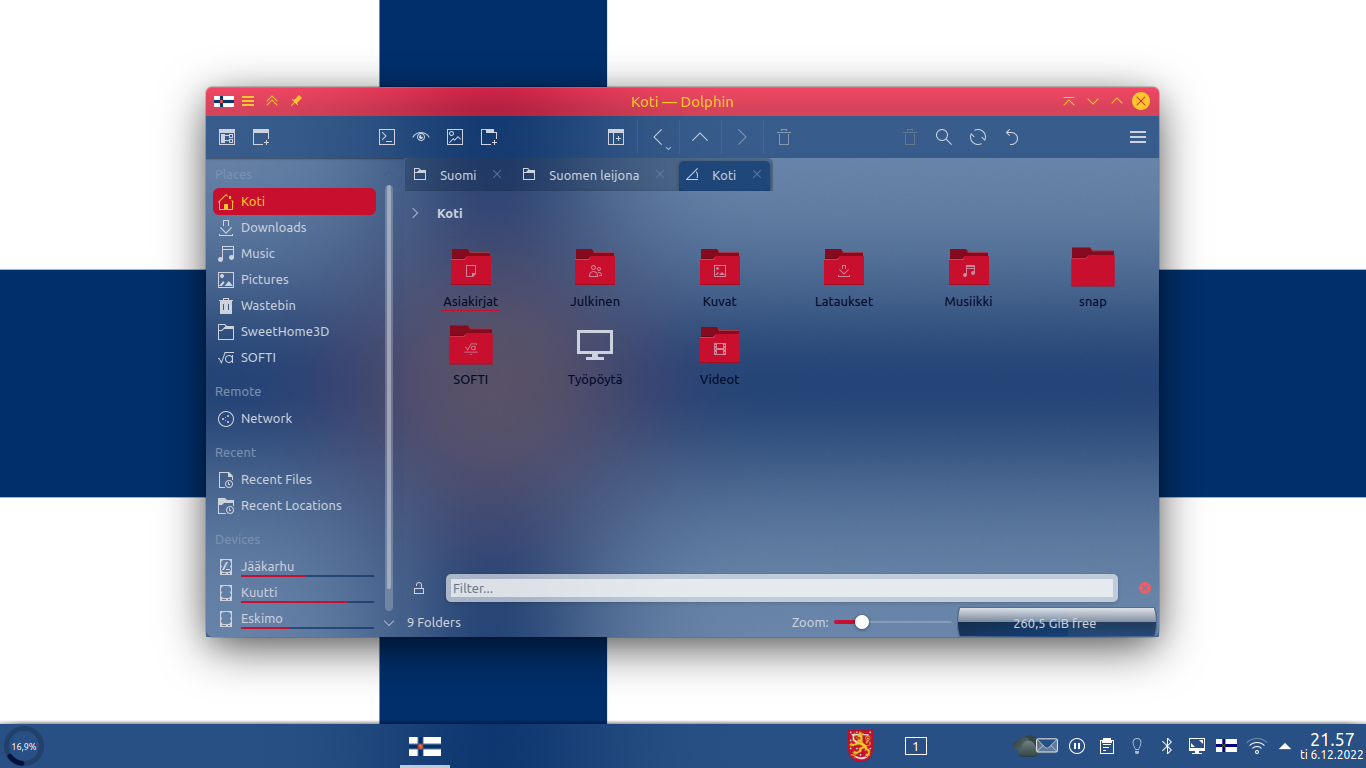Close the Suomi tab

(x=497, y=174)
